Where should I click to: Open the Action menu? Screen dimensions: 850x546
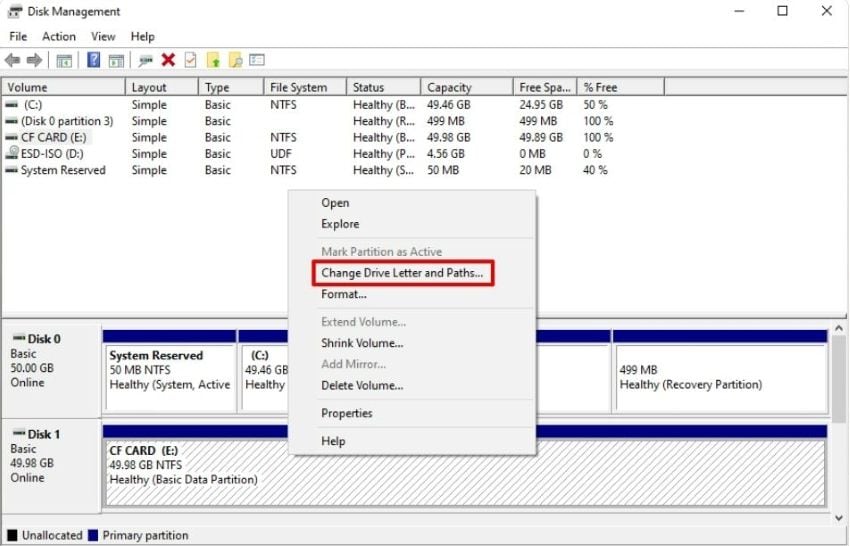click(x=59, y=36)
